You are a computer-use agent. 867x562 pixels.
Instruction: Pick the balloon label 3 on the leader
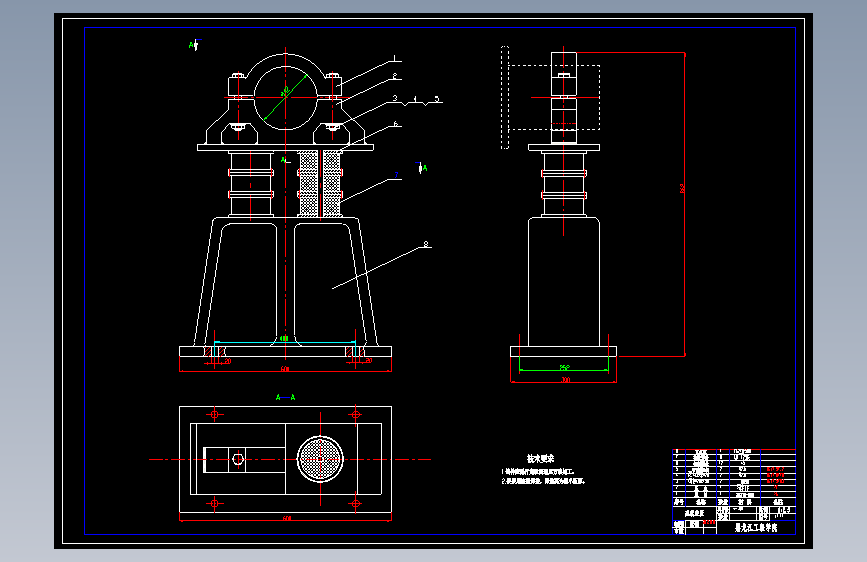395,98
